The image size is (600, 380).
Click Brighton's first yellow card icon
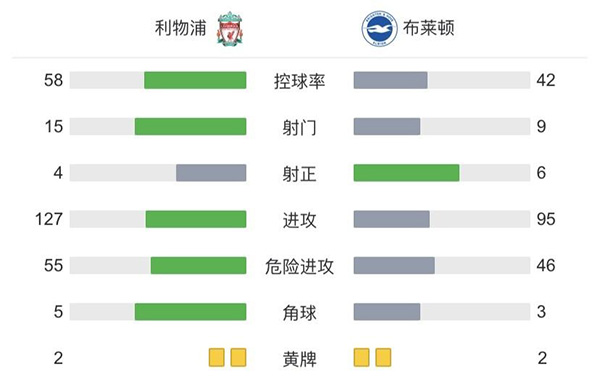tap(362, 357)
